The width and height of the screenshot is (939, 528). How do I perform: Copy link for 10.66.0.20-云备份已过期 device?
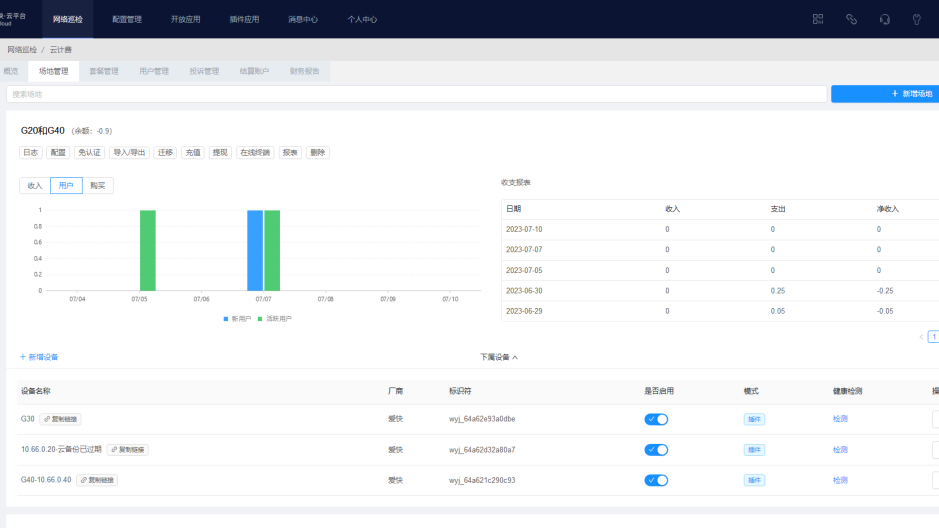128,450
